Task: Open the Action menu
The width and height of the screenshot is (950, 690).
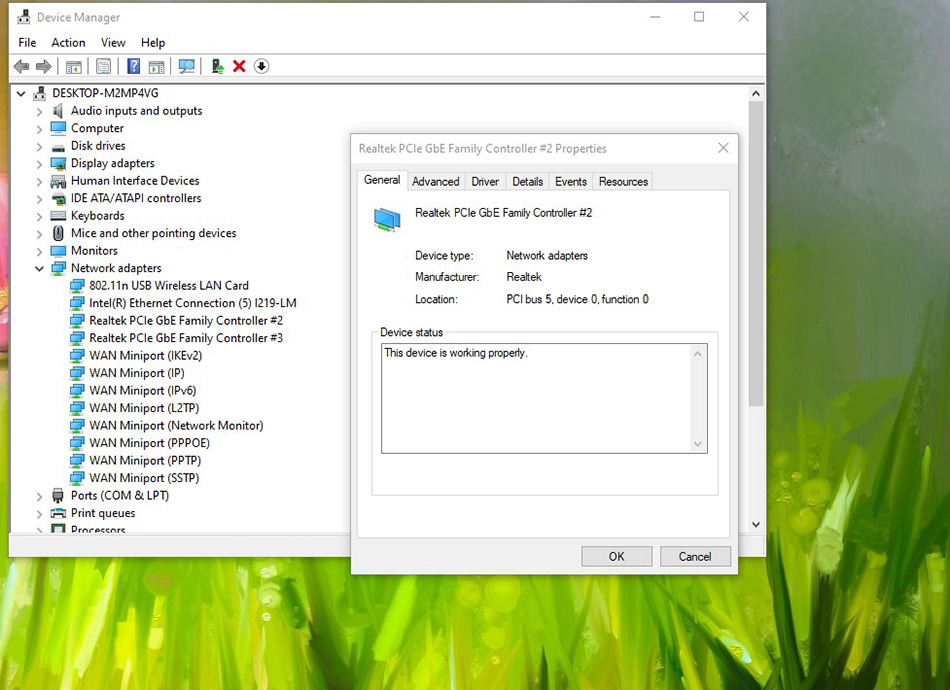Action: 68,42
